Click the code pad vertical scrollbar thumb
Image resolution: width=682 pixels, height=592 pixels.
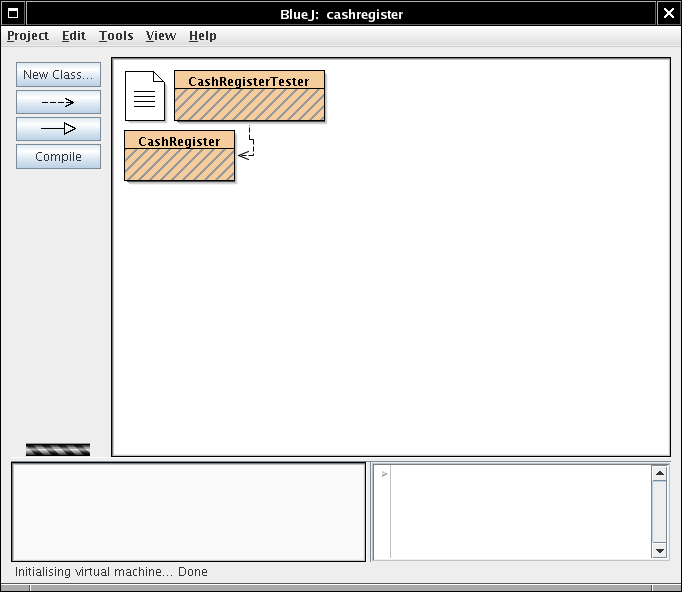coord(659,510)
